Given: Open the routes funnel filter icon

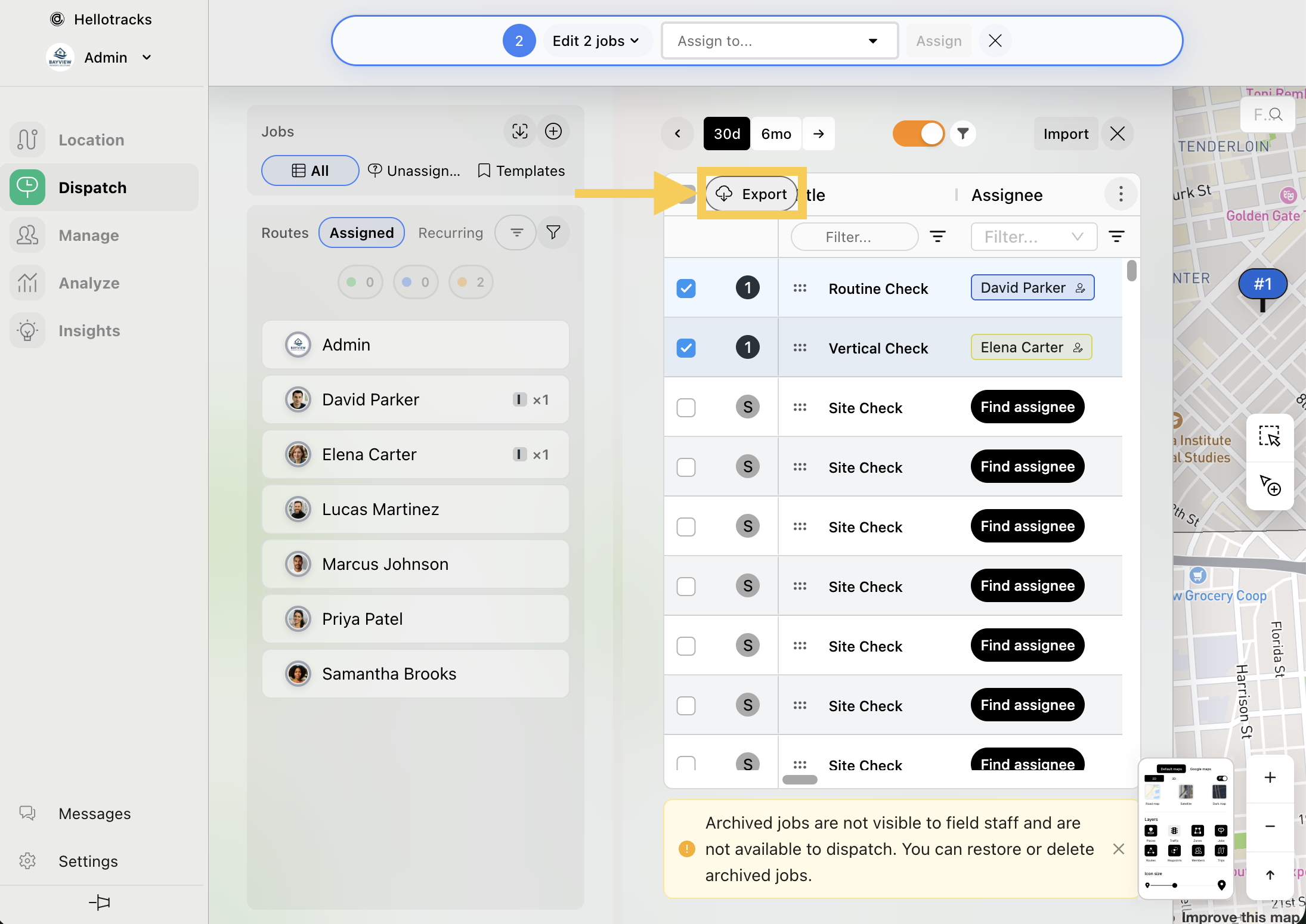Looking at the screenshot, I should pyautogui.click(x=553, y=232).
